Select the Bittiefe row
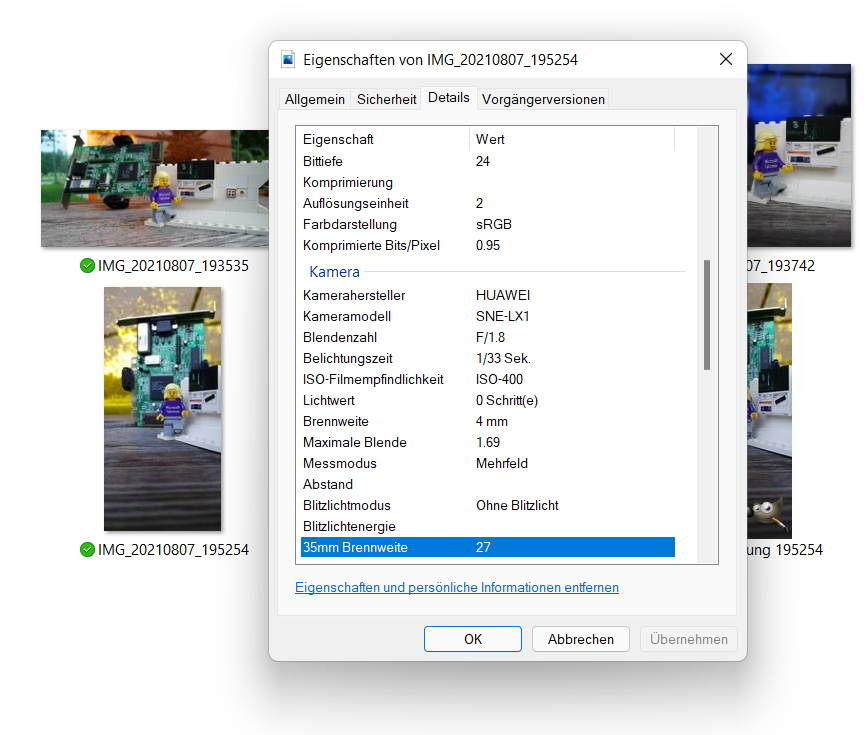 (x=488, y=161)
